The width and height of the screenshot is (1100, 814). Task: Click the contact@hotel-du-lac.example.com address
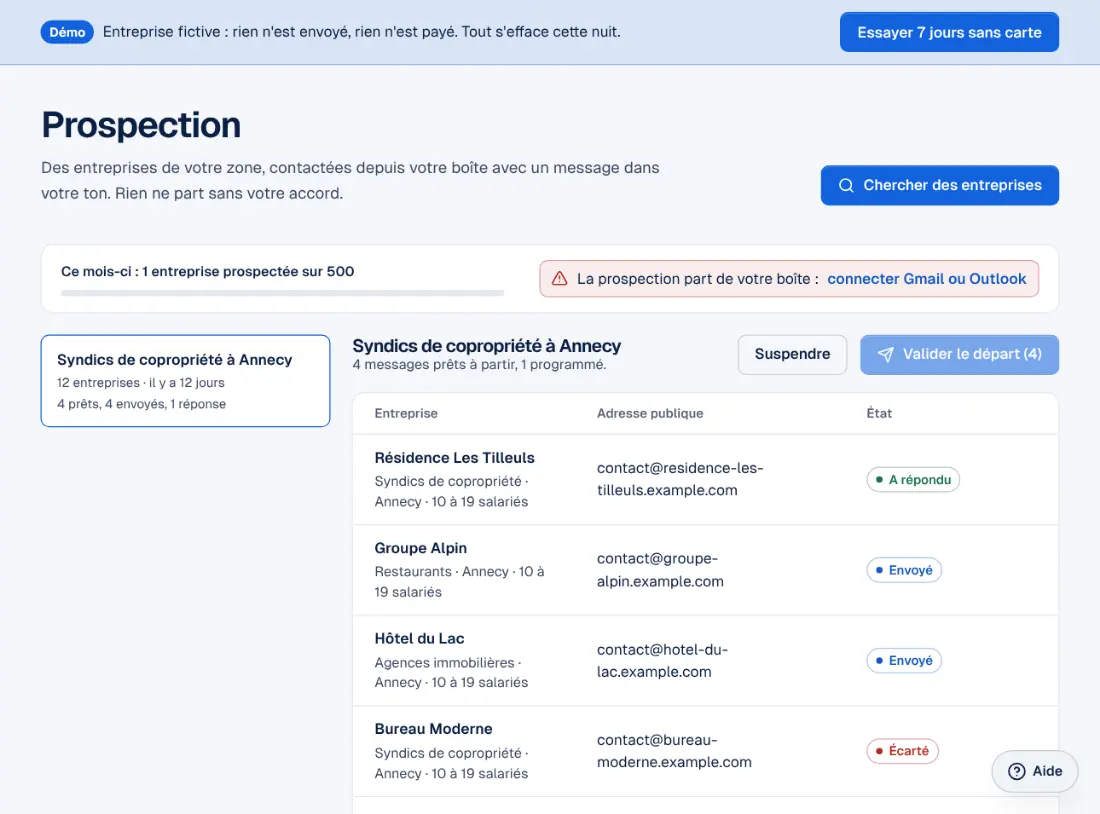click(662, 660)
